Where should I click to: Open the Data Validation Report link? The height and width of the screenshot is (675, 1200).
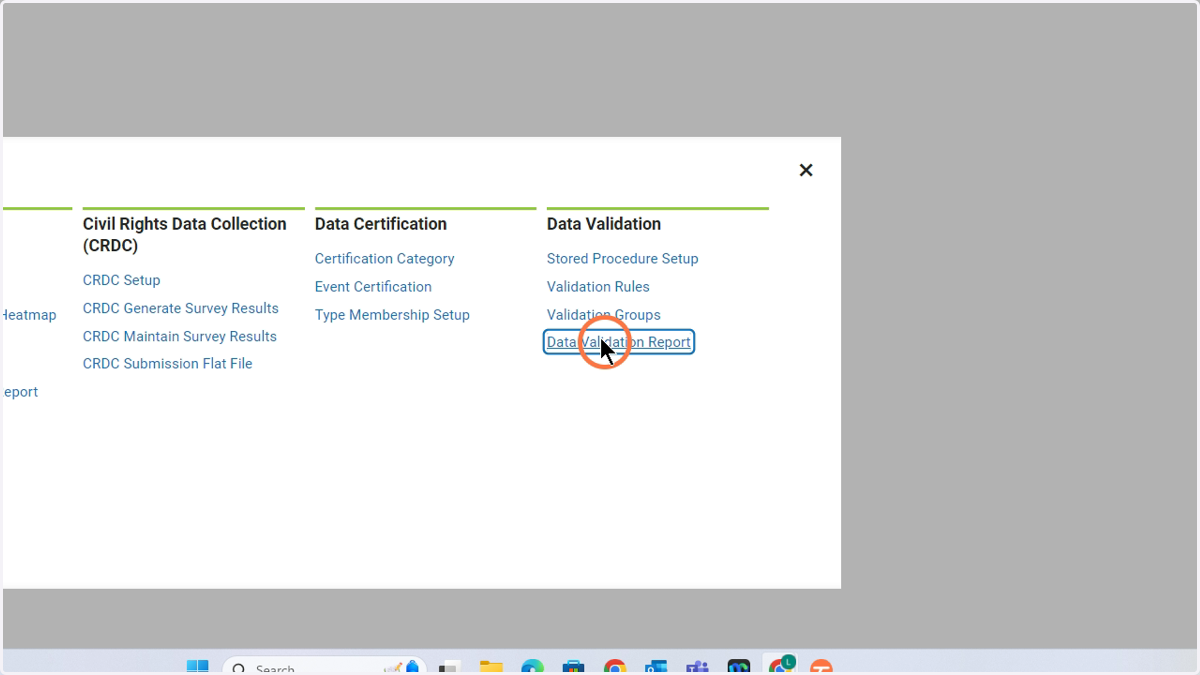tap(619, 342)
